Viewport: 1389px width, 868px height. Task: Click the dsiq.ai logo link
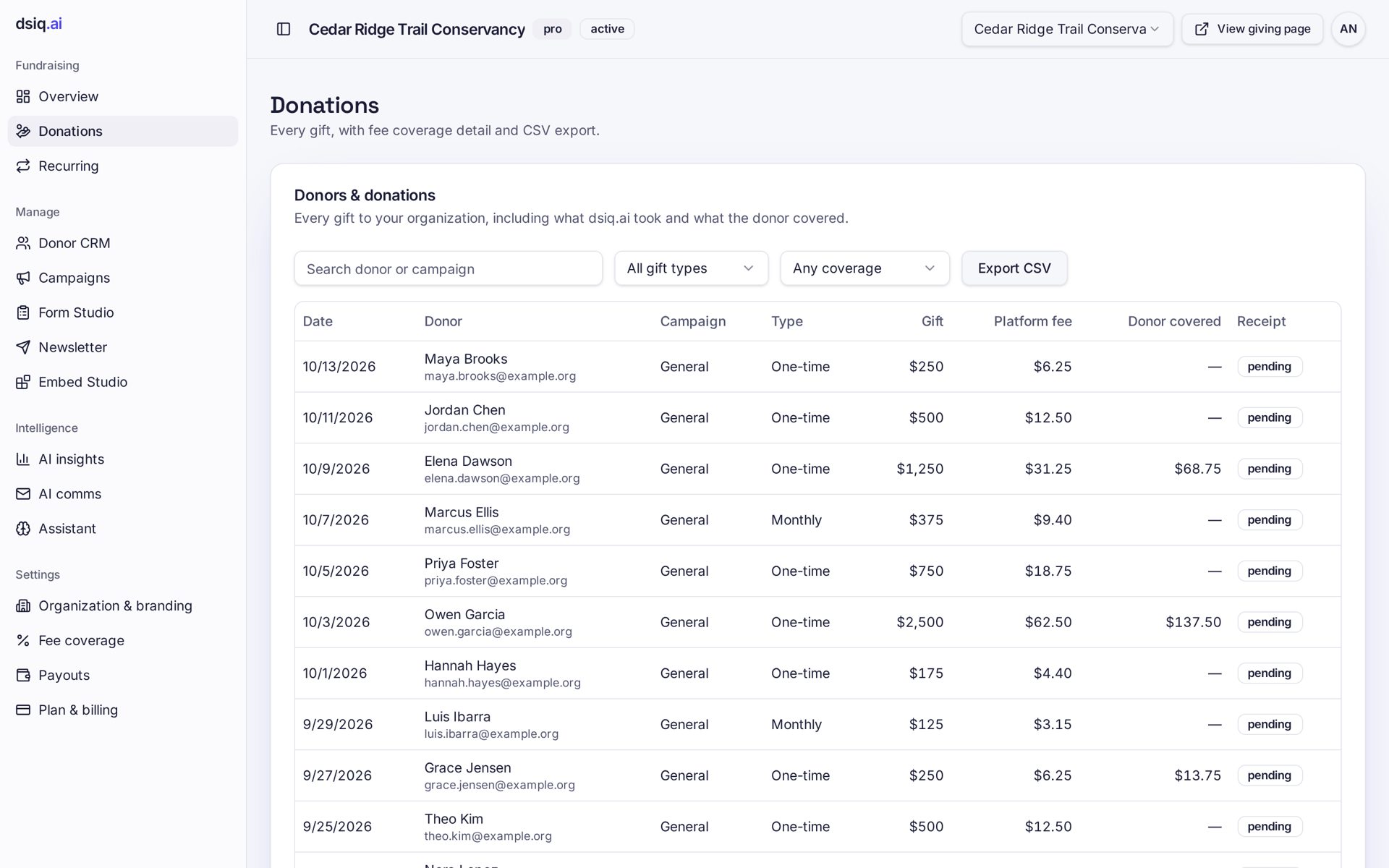click(39, 23)
